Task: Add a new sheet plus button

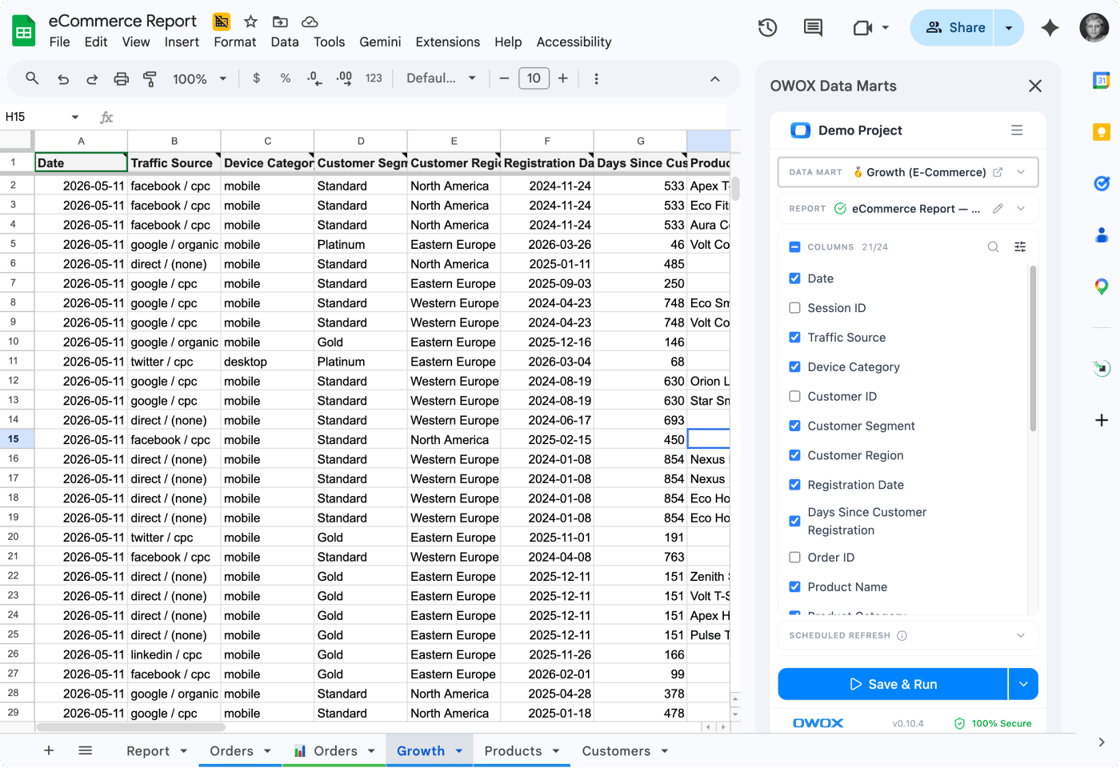Action: [49, 750]
